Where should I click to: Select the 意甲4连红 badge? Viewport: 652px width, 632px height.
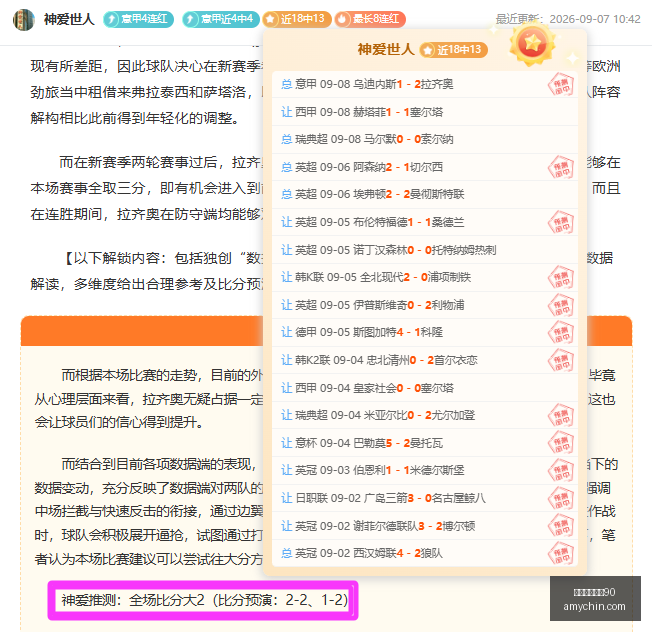point(138,19)
